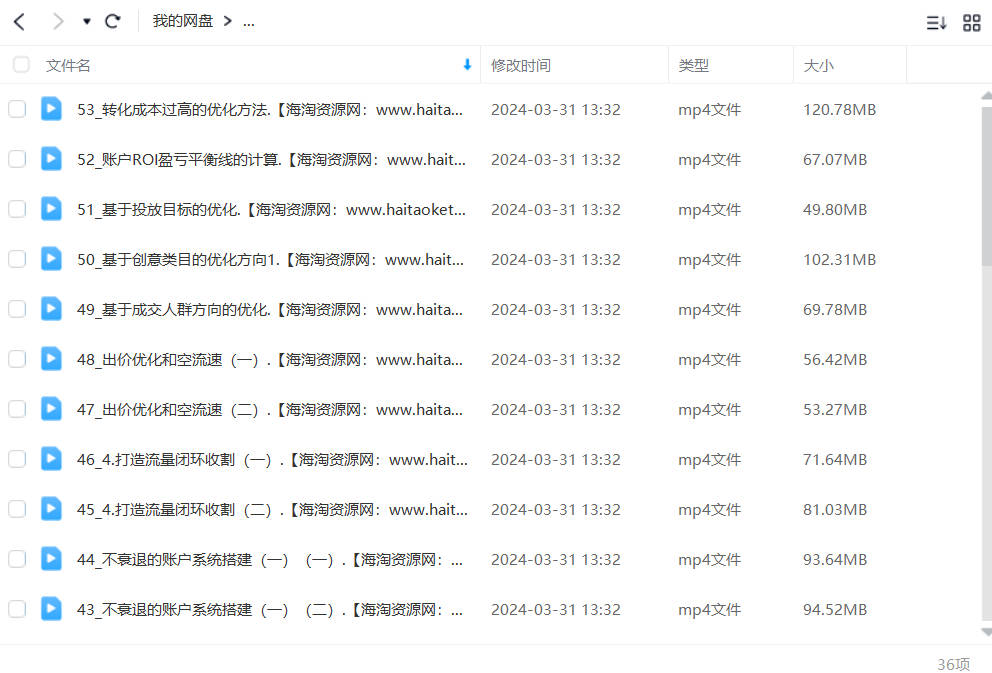Click video icon of file 51_基于投放目标
Image resolution: width=992 pixels, height=673 pixels.
click(51, 209)
